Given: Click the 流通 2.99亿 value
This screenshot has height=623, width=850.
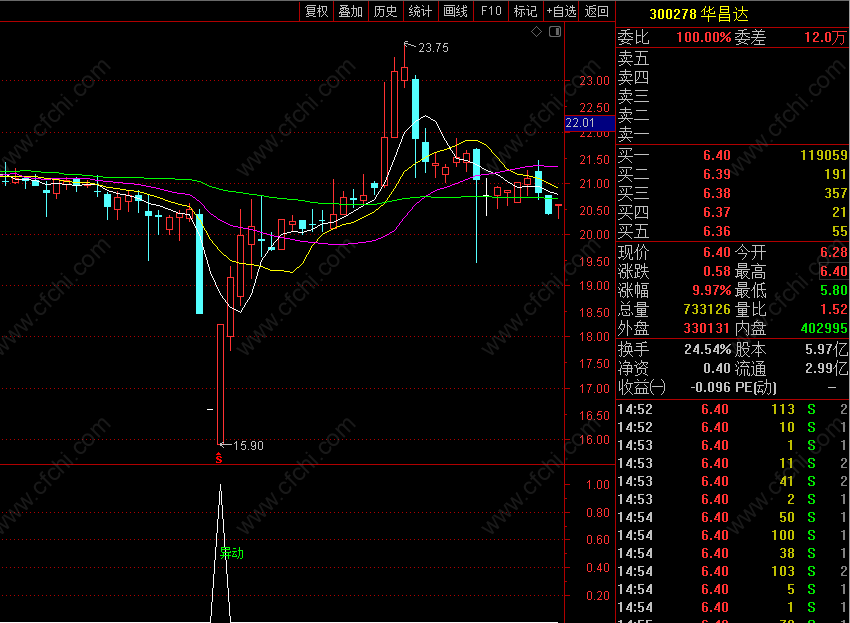Looking at the screenshot, I should point(826,369).
